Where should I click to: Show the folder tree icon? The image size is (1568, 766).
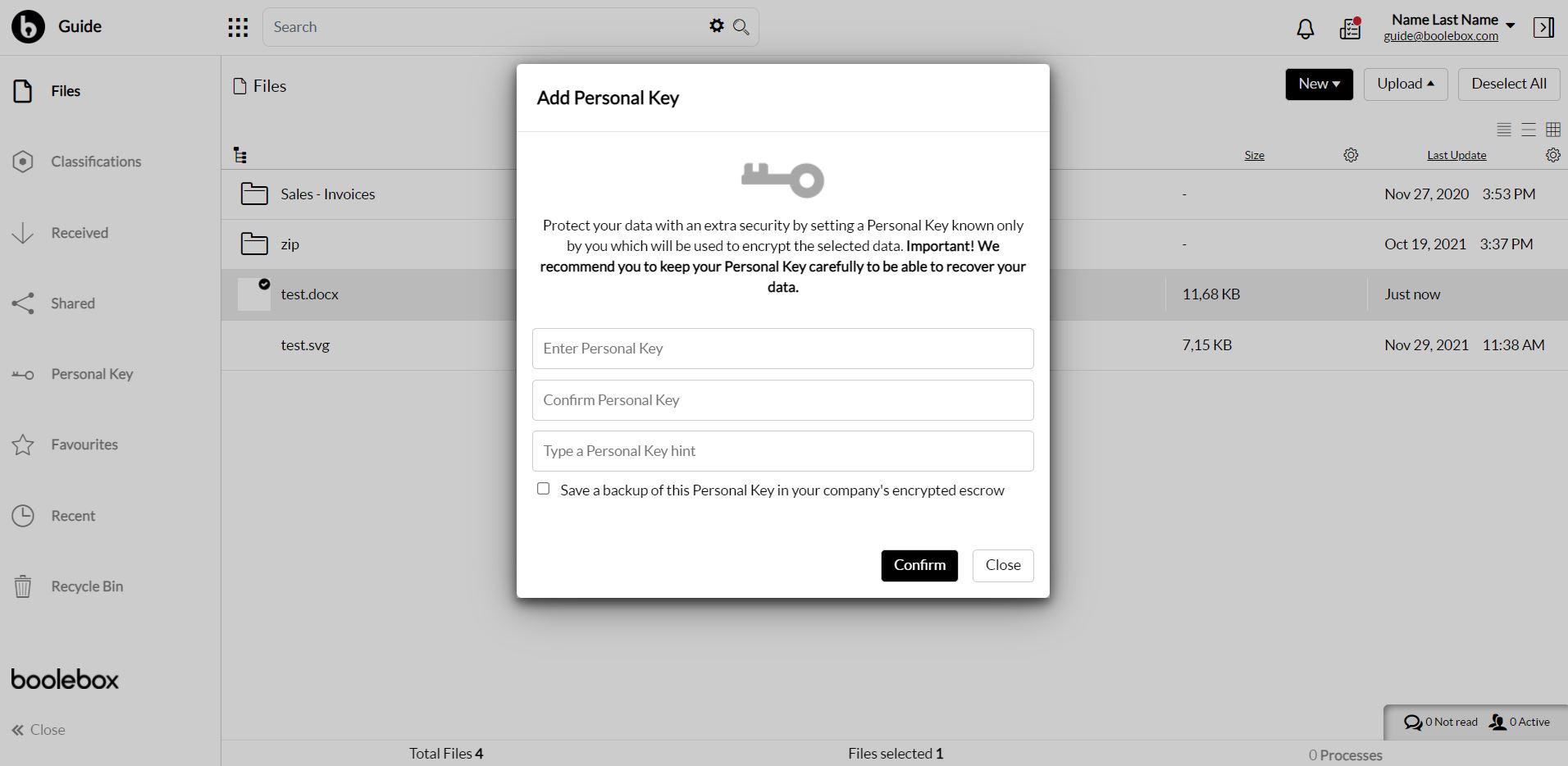(x=240, y=155)
